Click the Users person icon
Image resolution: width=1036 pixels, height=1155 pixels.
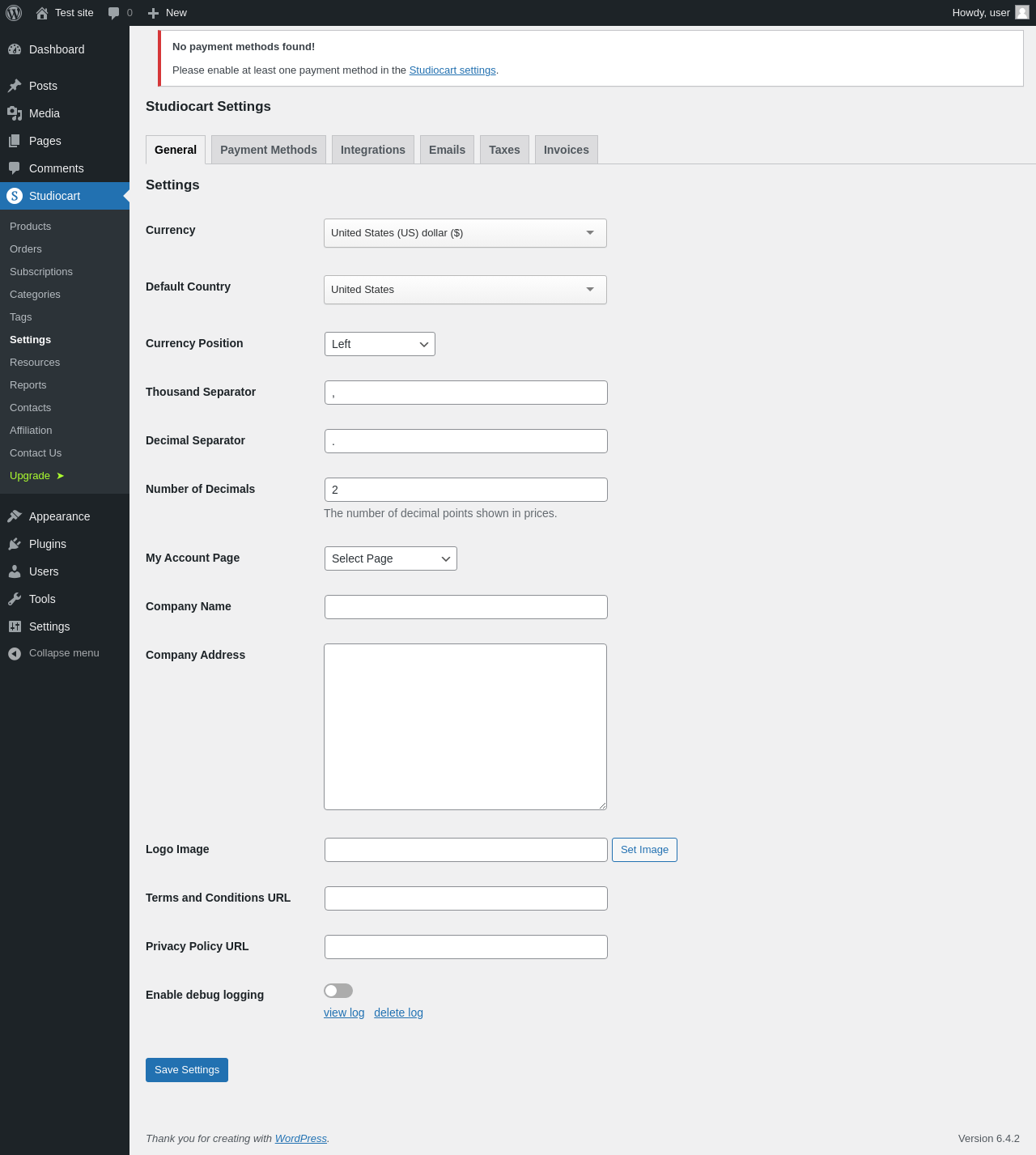(x=15, y=571)
